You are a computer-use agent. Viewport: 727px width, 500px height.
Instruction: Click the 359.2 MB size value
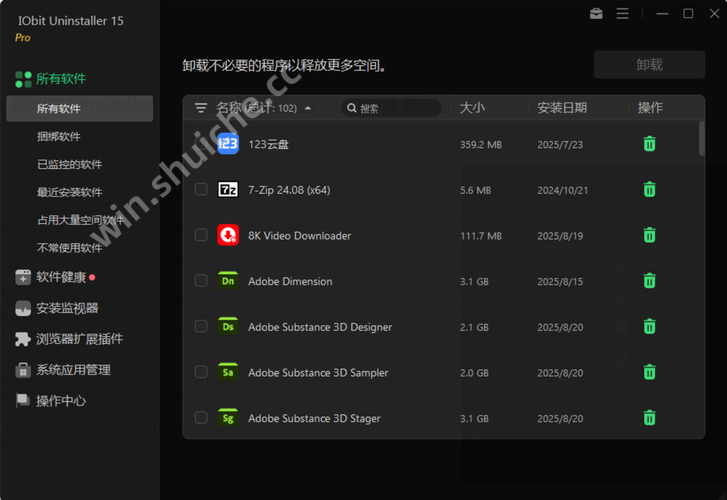481,145
